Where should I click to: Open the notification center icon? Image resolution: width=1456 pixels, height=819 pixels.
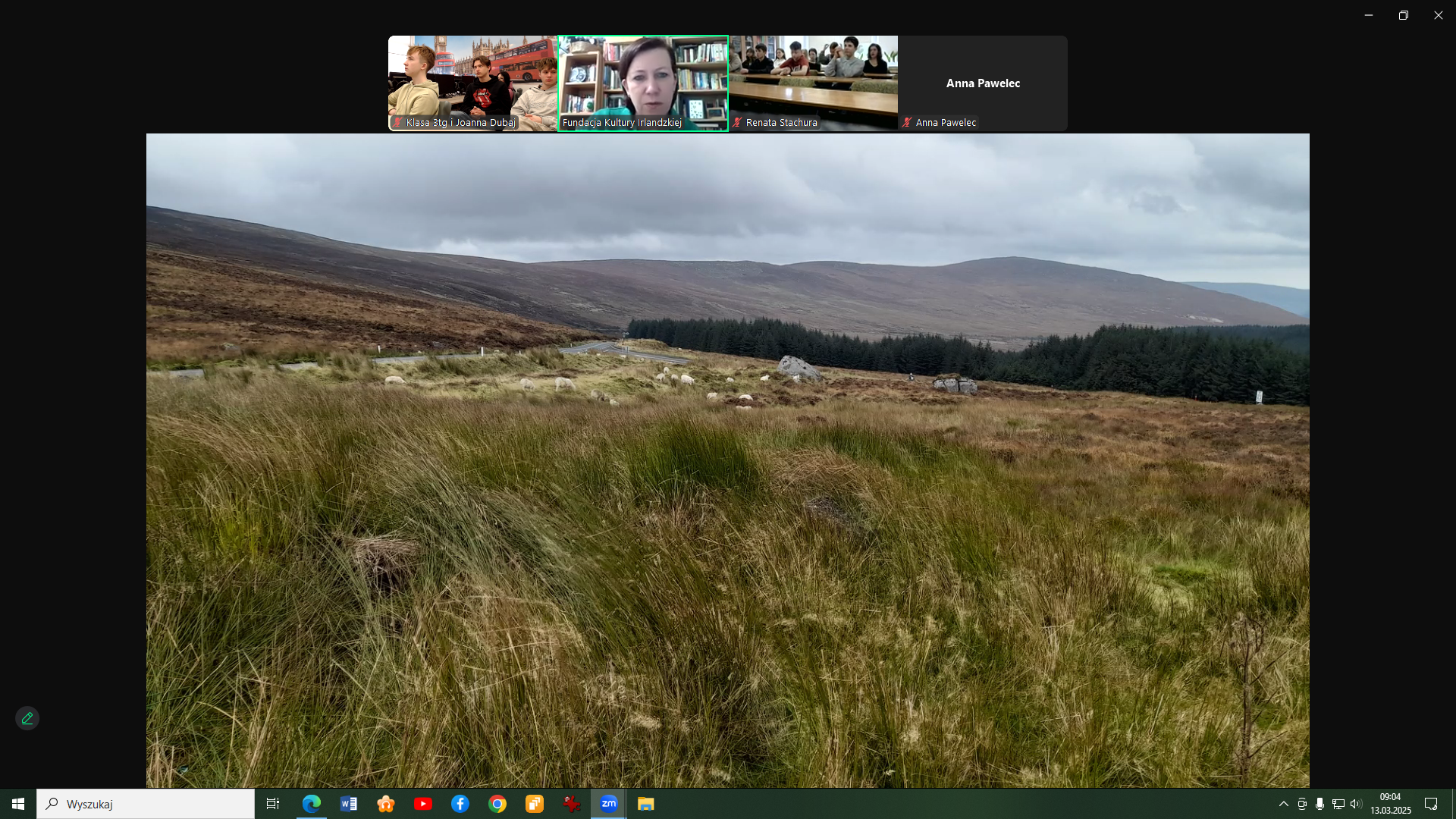1431,804
